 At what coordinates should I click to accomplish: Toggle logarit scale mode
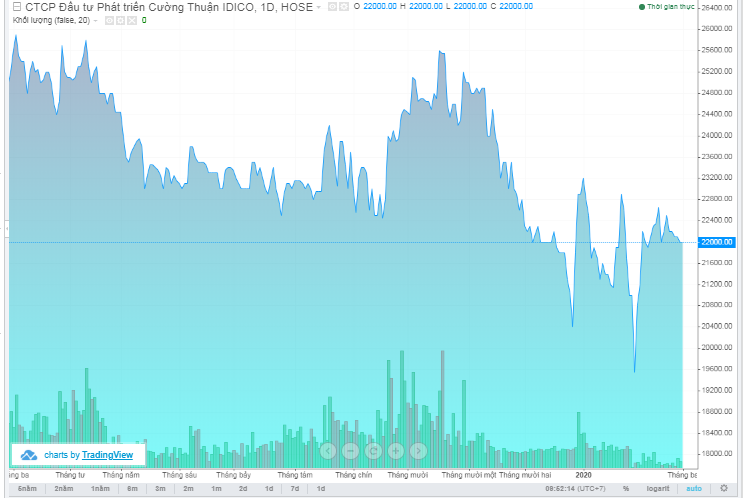(659, 488)
